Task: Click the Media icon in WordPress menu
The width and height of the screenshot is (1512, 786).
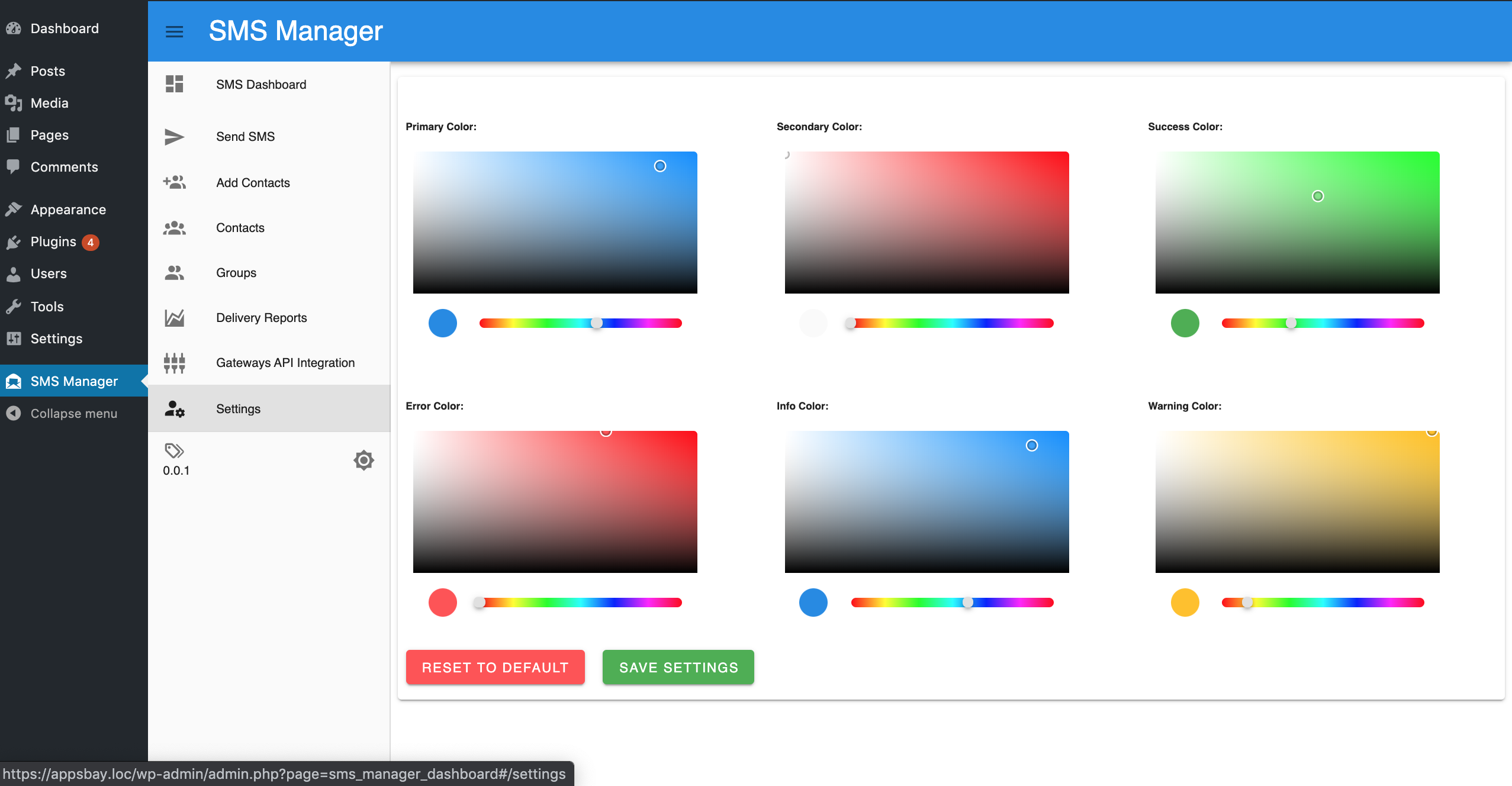Action: [14, 103]
